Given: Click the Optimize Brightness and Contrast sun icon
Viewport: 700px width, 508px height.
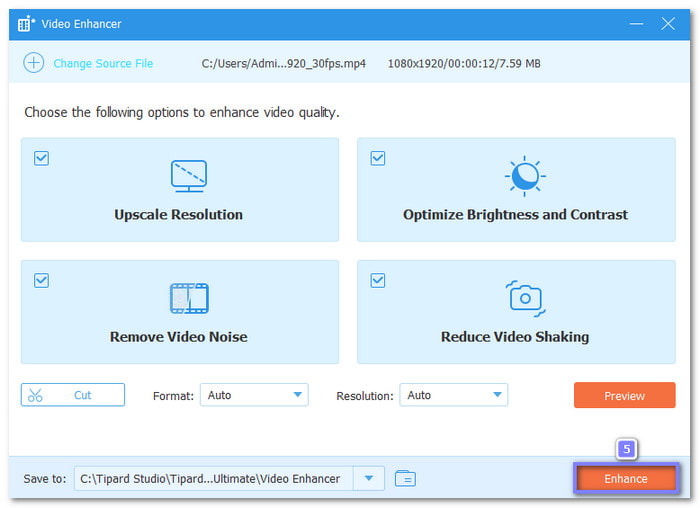Looking at the screenshot, I should [x=522, y=176].
